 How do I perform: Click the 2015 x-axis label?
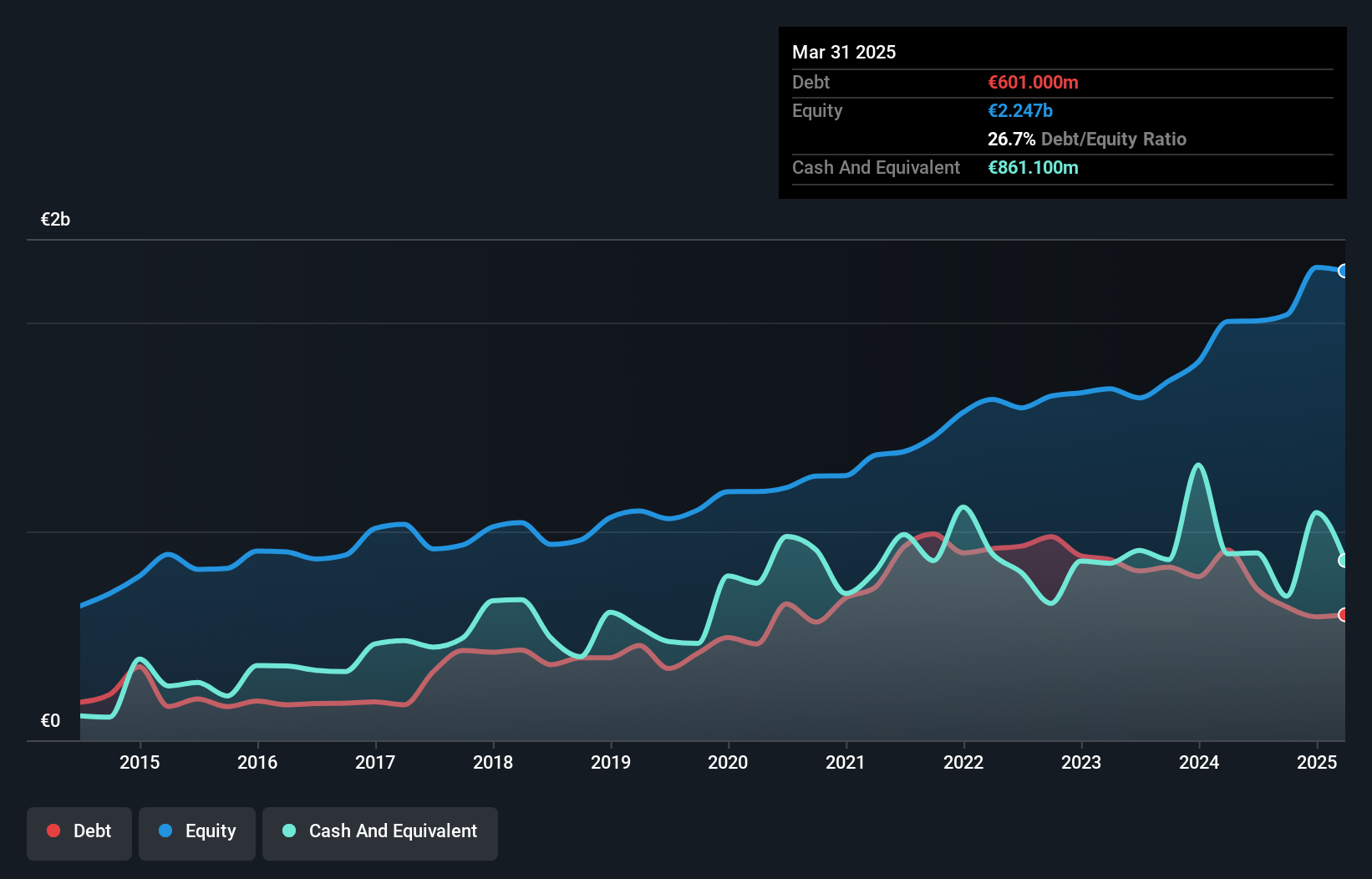pos(140,762)
